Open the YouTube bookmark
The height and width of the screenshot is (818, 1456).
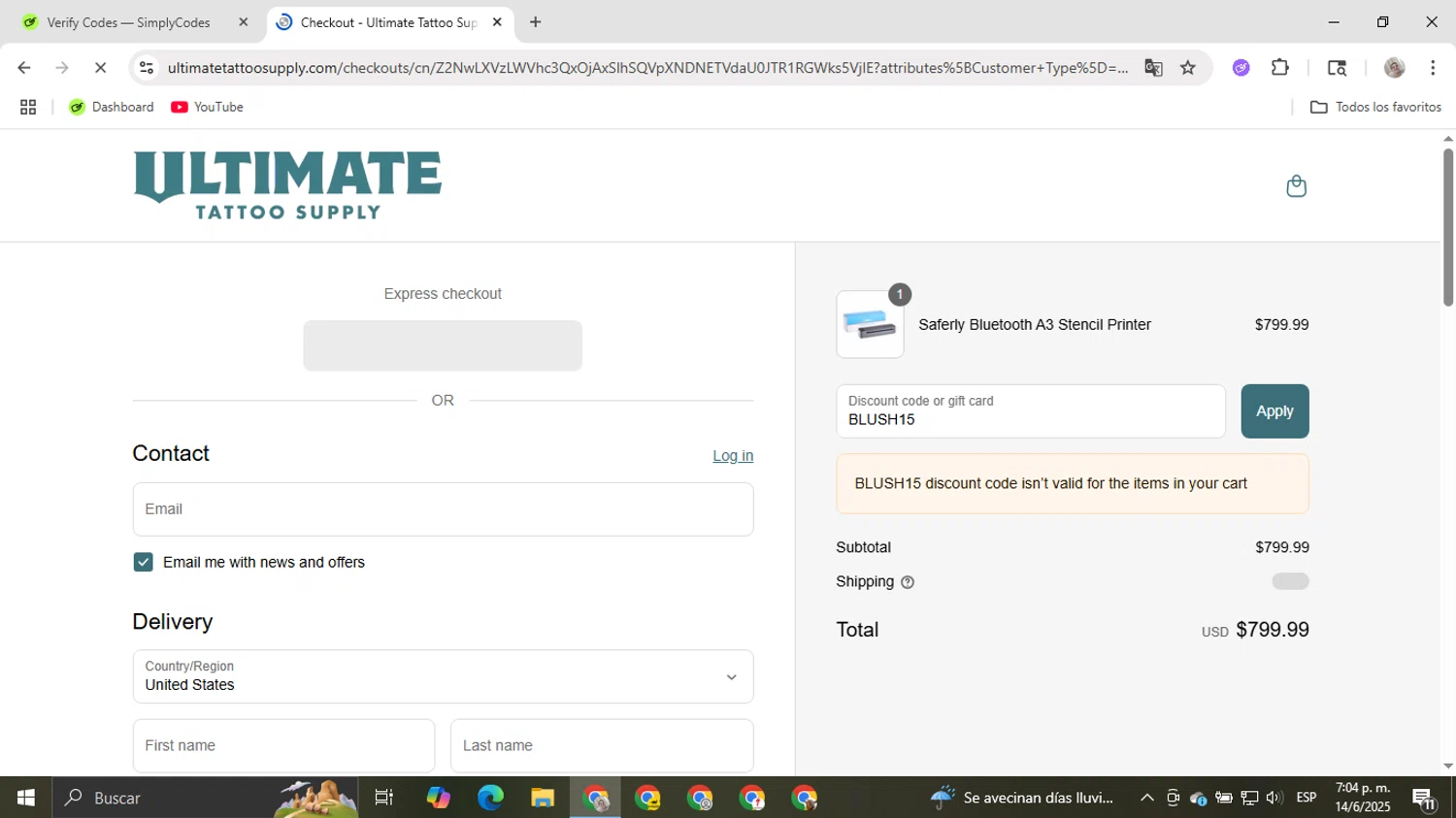[x=208, y=108]
